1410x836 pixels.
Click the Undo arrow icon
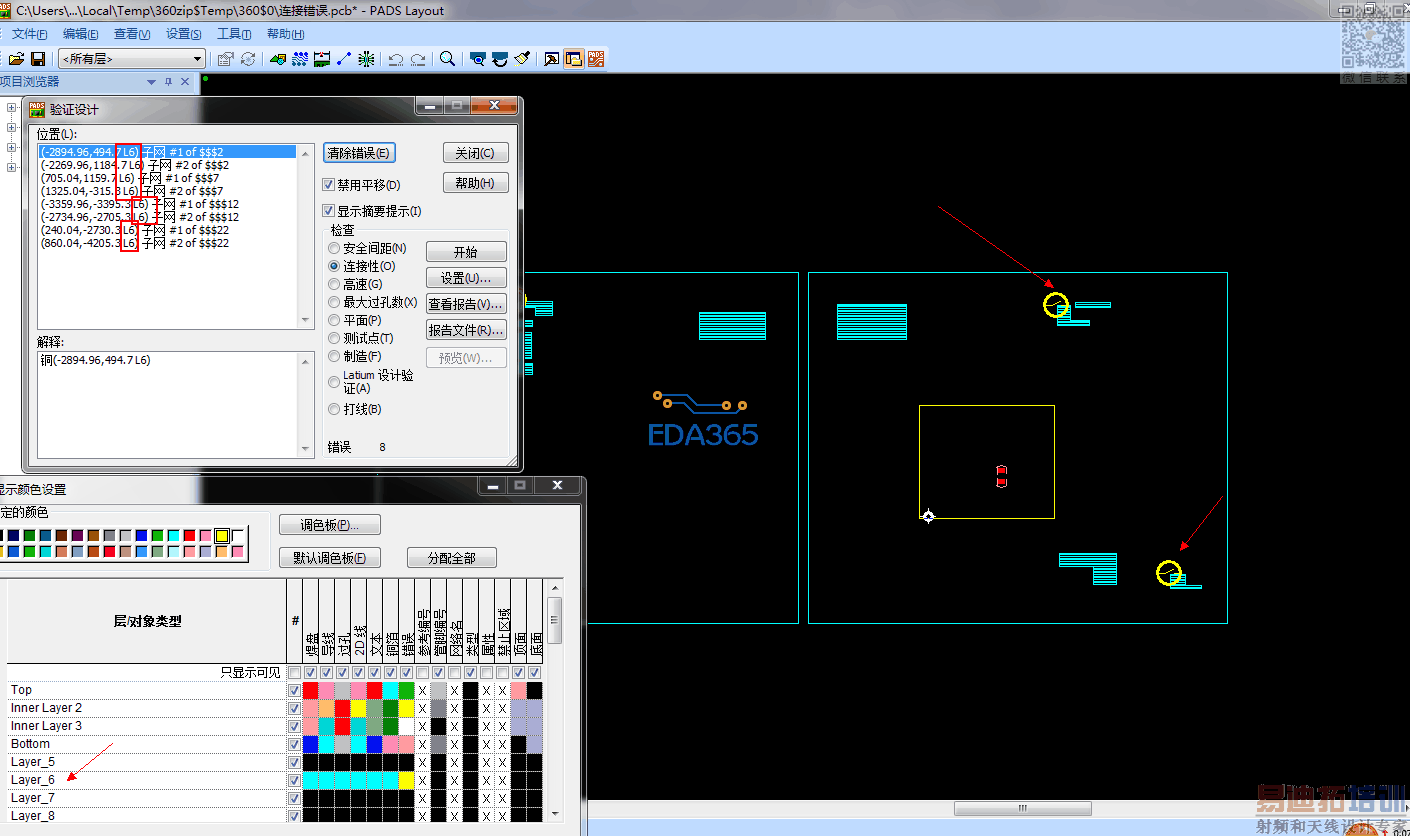pyautogui.click(x=396, y=59)
